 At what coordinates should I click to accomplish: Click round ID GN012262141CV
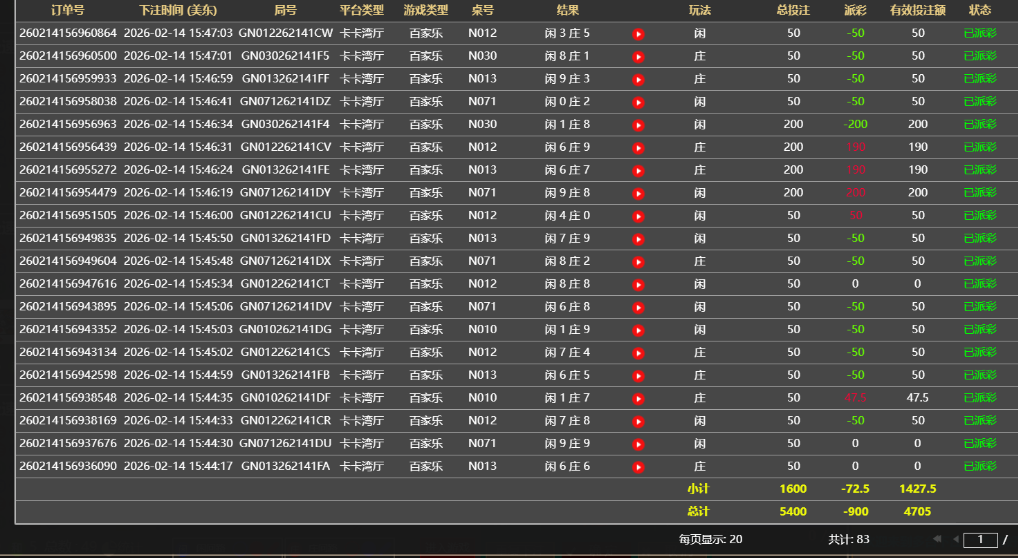pos(285,148)
